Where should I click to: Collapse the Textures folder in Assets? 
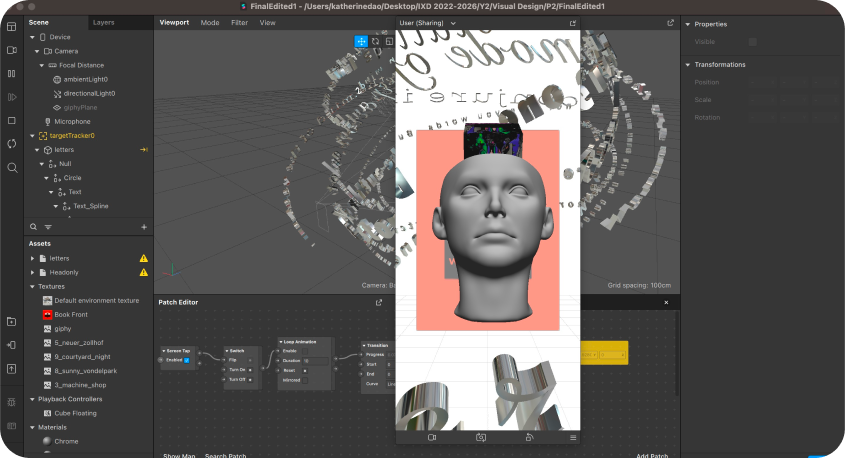pyautogui.click(x=33, y=286)
